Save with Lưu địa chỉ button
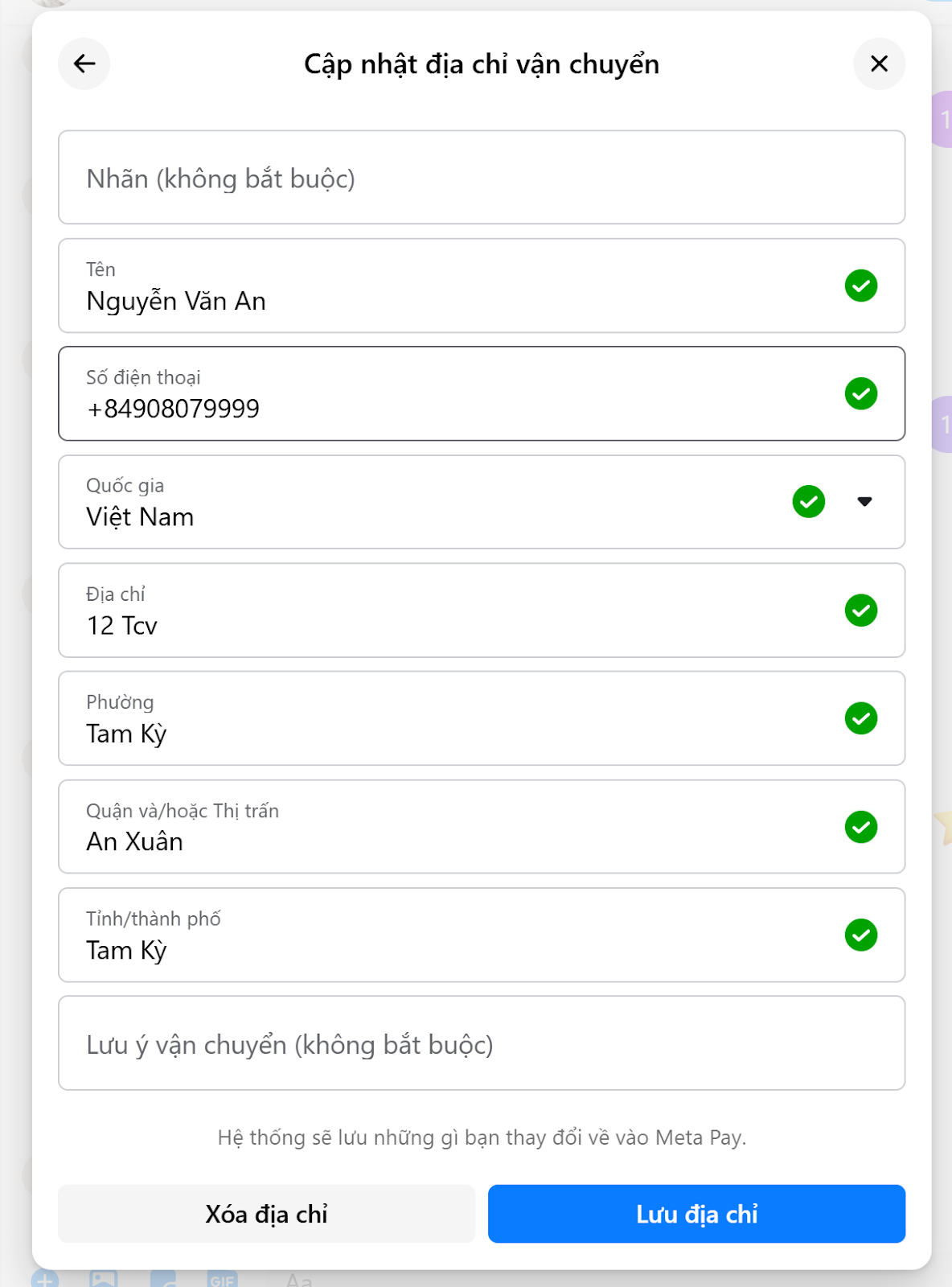The width and height of the screenshot is (952, 1287). 696,1214
